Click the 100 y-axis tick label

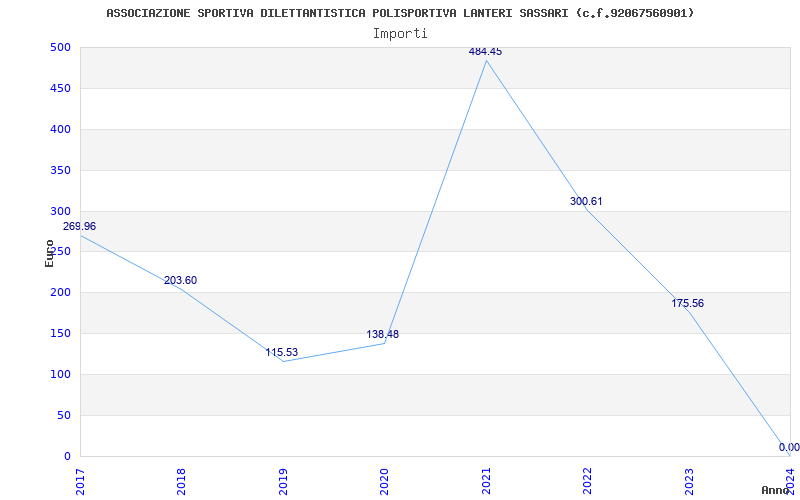coord(60,374)
